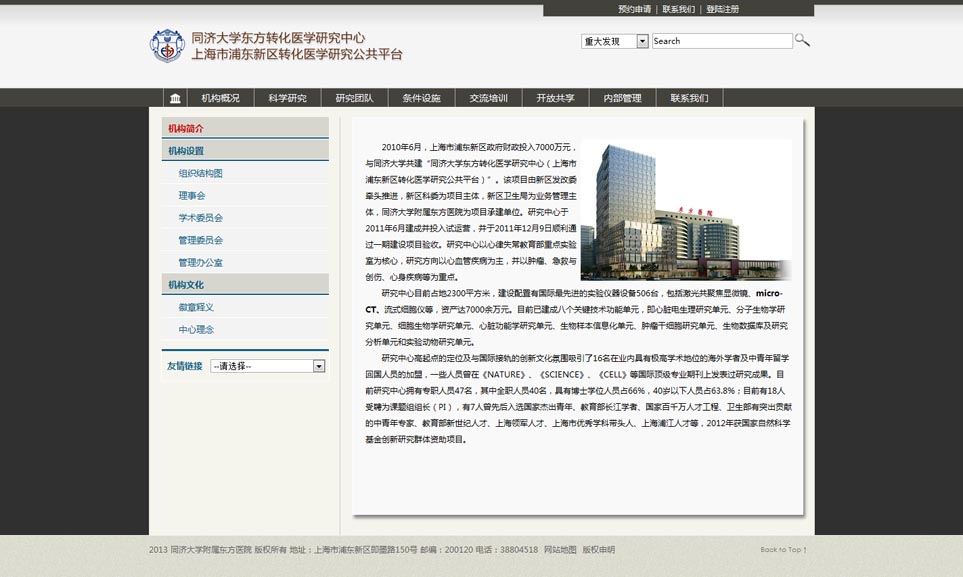Click the 登陆注册 top link
This screenshot has height=577, width=963.
click(x=723, y=9)
